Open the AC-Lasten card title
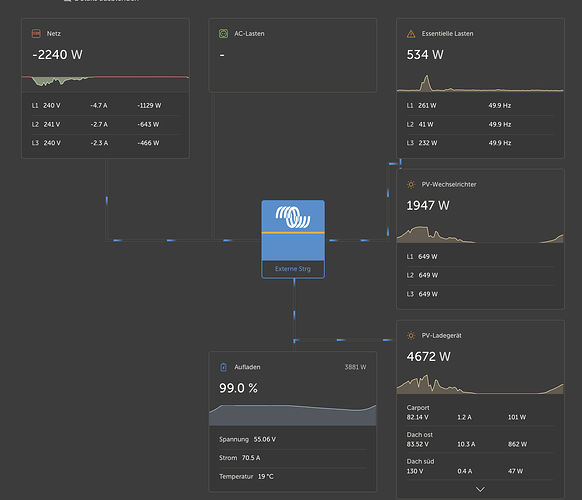Image resolution: width=582 pixels, height=500 pixels. pyautogui.click(x=249, y=33)
